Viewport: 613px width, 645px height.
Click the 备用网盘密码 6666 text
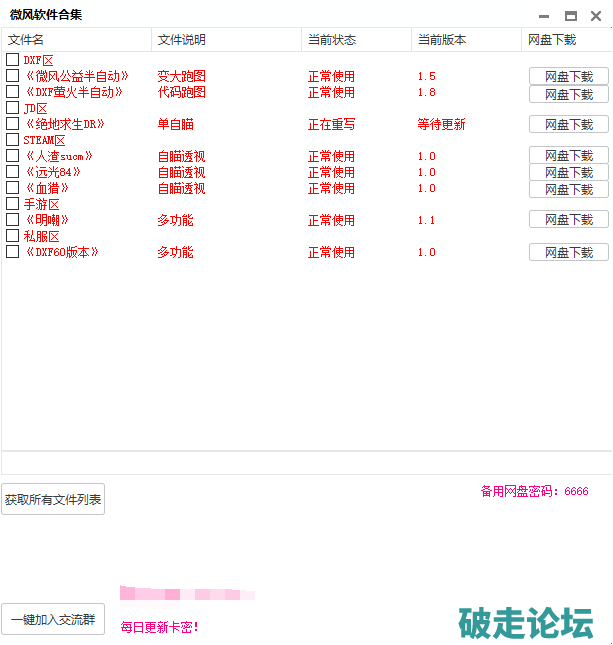(x=534, y=491)
